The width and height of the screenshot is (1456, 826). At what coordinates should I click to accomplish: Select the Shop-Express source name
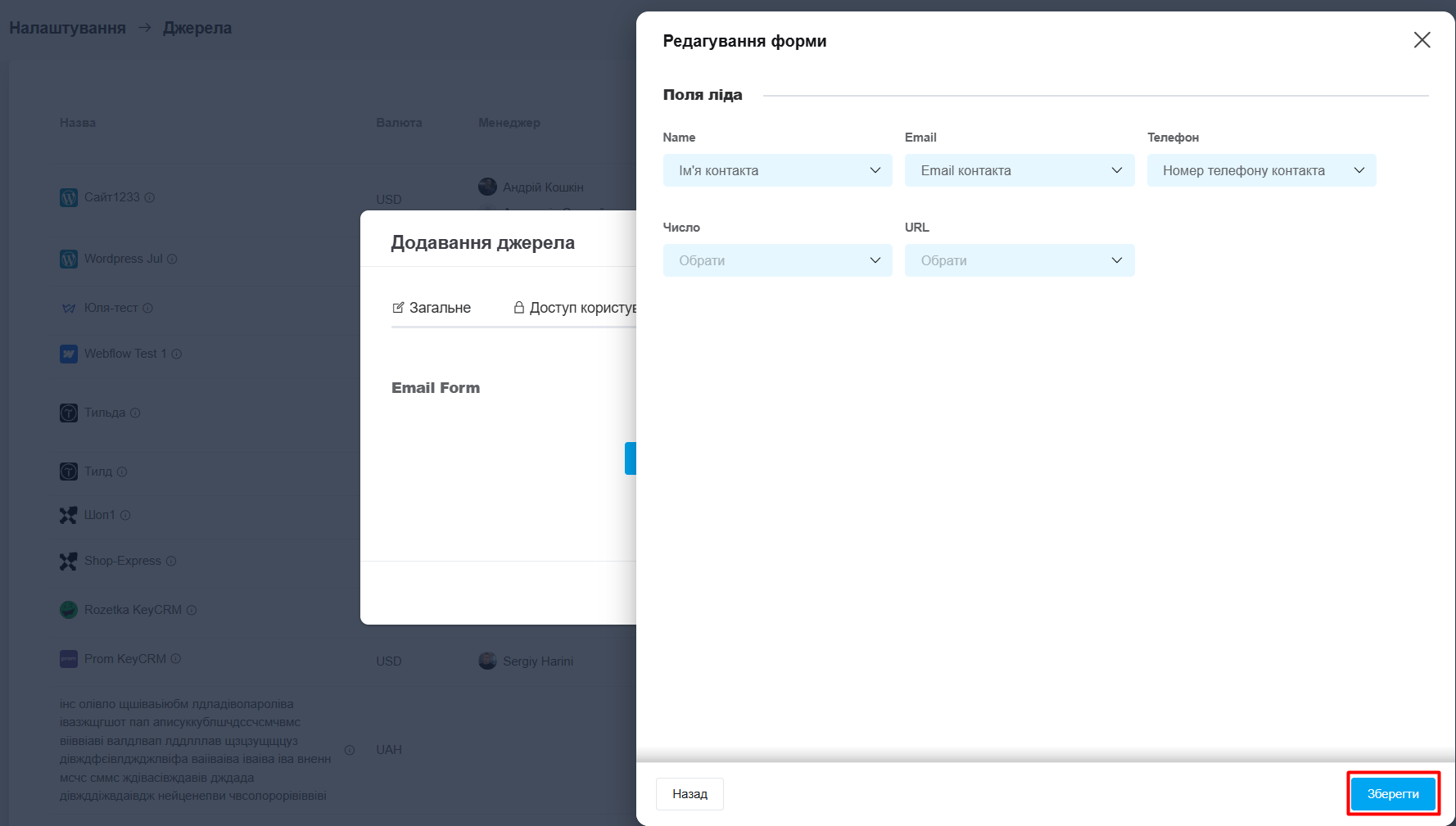tap(123, 561)
